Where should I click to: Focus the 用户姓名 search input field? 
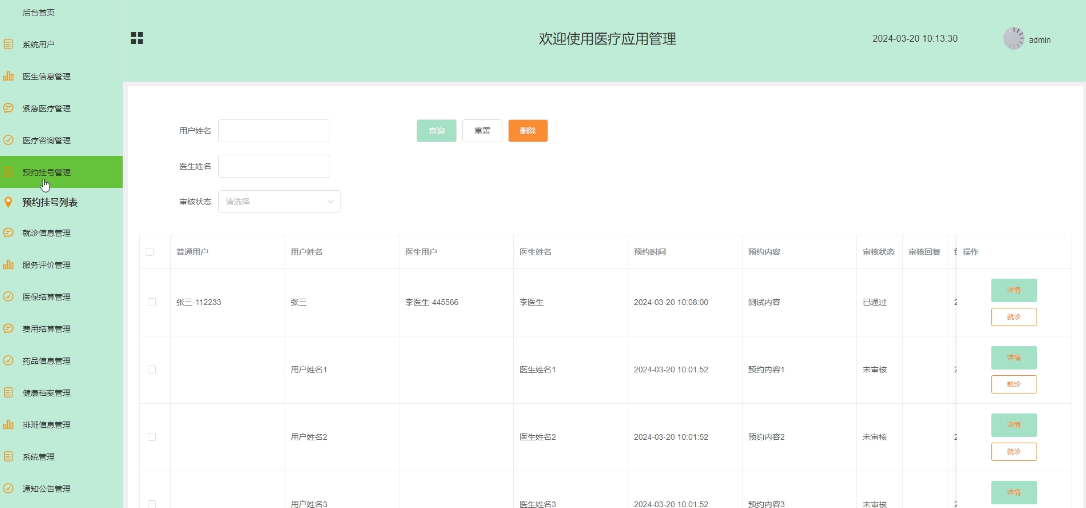click(x=274, y=130)
